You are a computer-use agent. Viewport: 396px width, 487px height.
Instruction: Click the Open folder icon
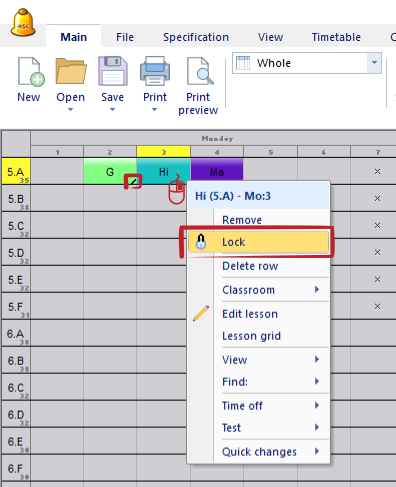[71, 71]
